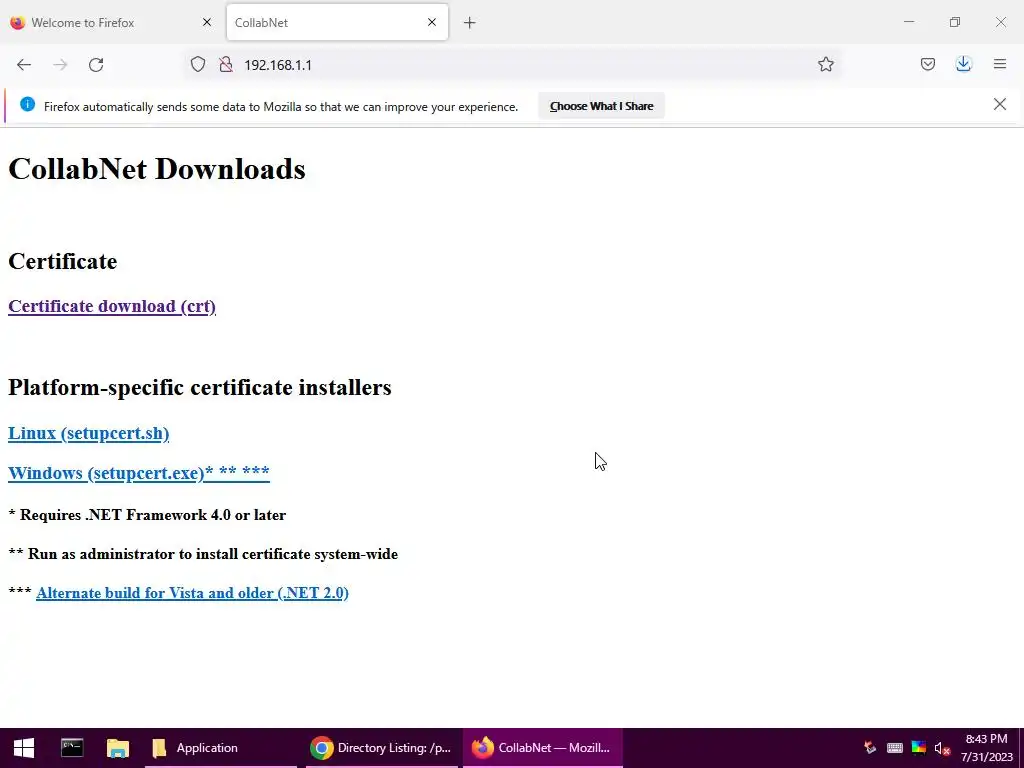Reload the current page
The width and height of the screenshot is (1024, 768).
pos(96,65)
